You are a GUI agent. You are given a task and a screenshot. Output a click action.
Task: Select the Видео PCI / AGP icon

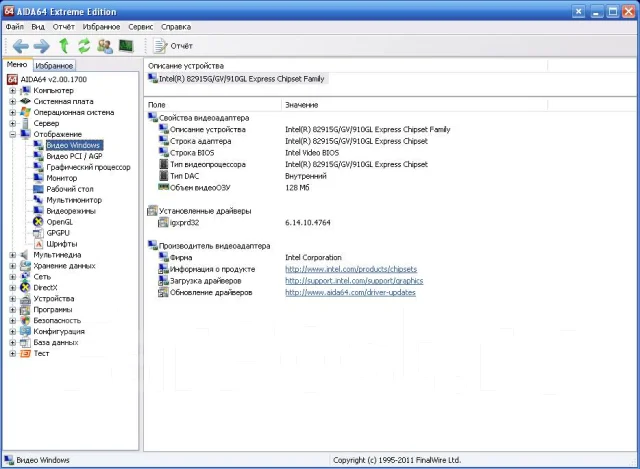point(38,156)
